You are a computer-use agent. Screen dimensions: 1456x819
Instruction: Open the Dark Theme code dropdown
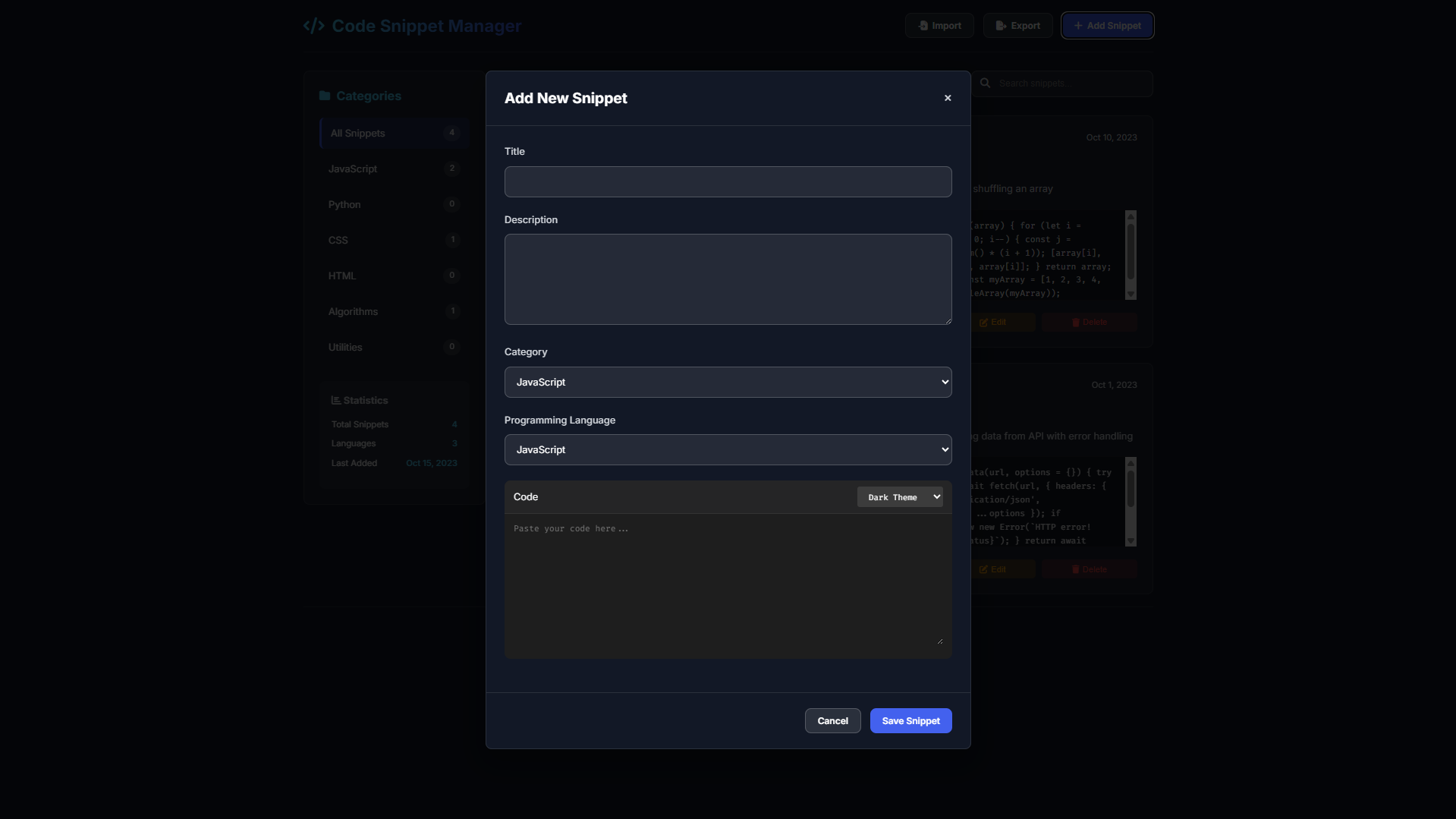click(x=900, y=497)
